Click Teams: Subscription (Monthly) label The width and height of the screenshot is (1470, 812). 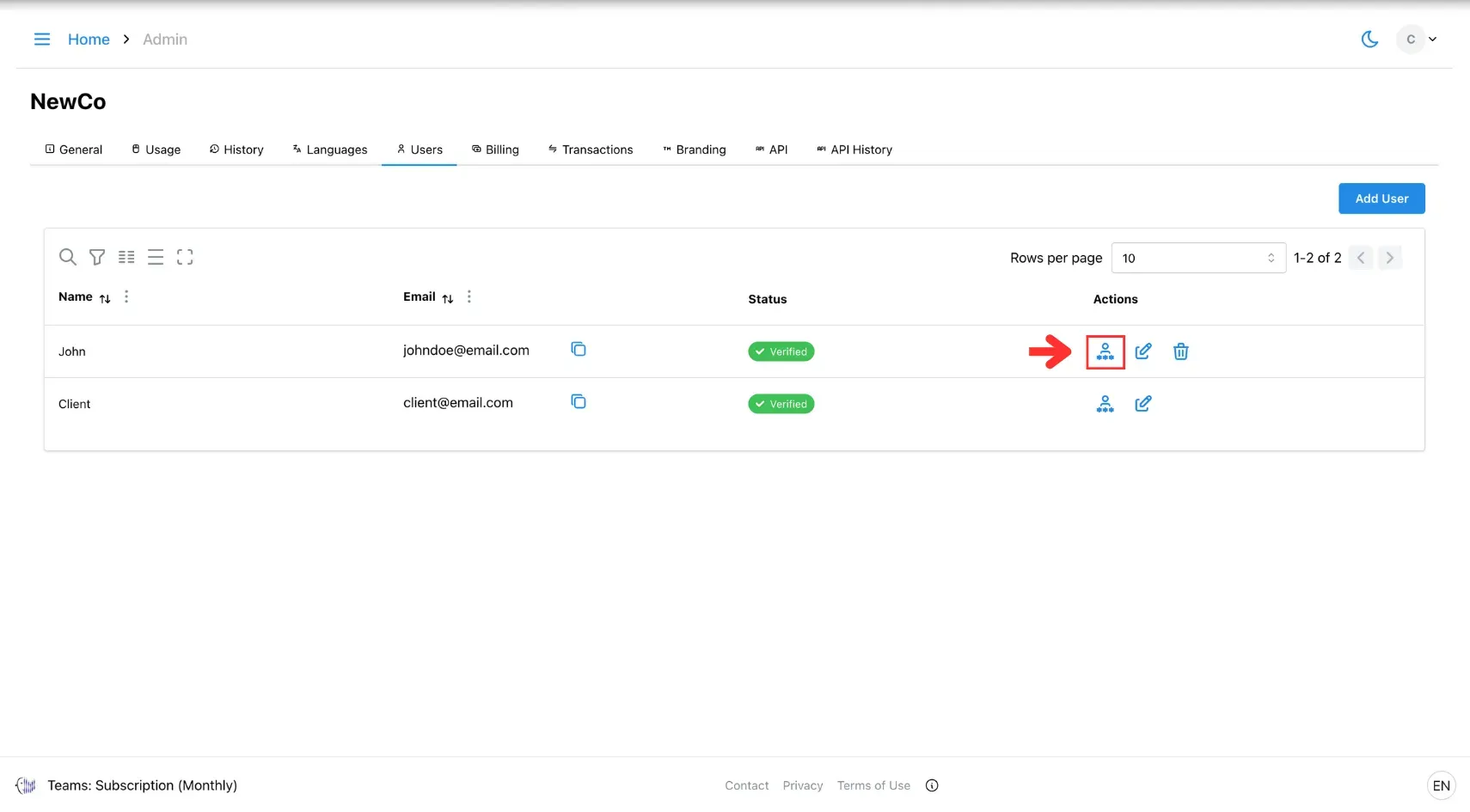point(143,785)
